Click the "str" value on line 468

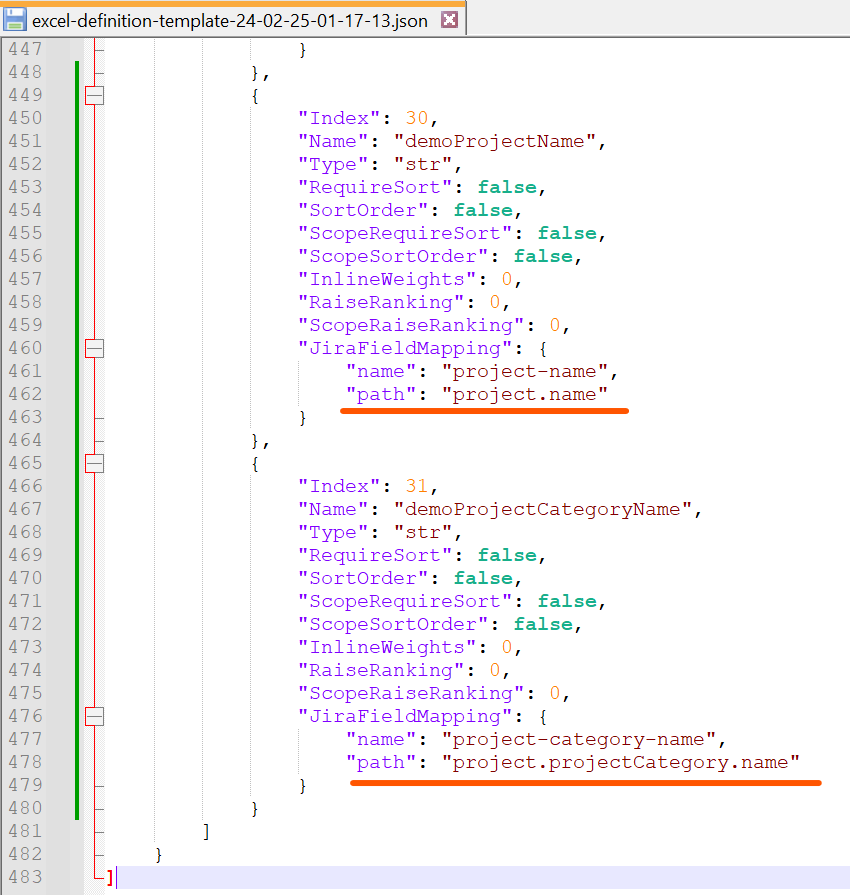point(423,533)
